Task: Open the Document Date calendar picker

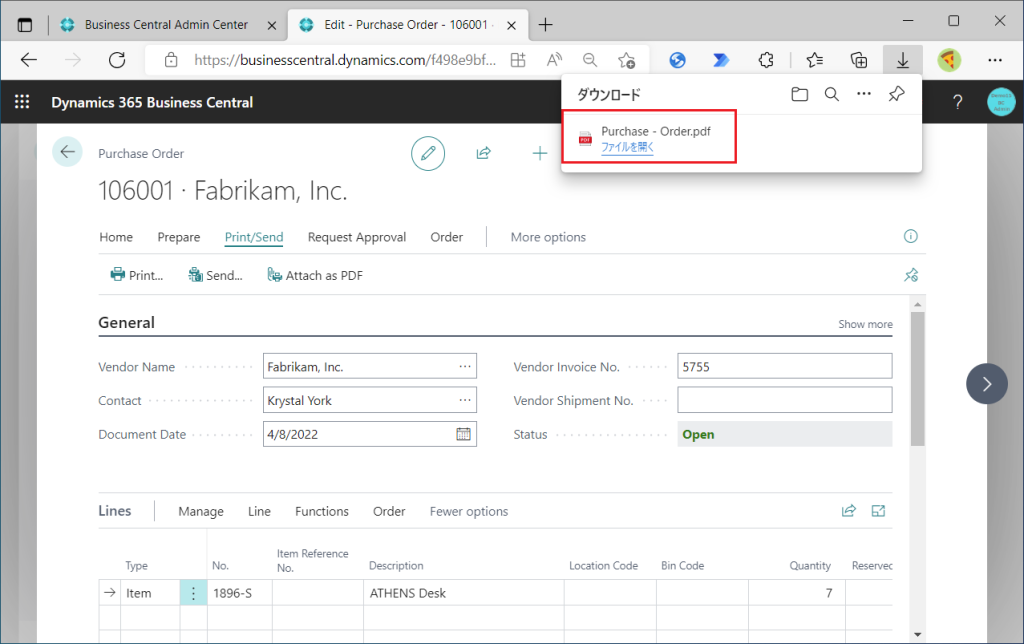Action: pos(463,434)
